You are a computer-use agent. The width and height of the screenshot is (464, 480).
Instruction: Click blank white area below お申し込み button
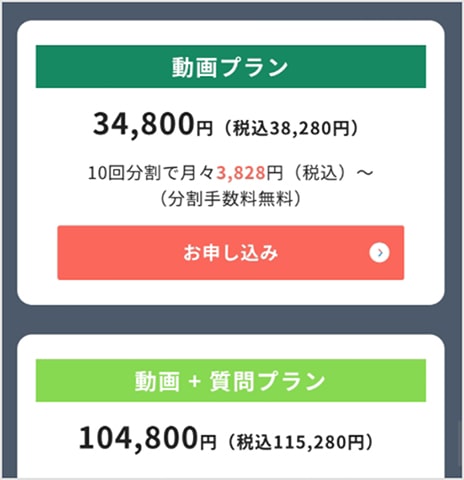click(x=231, y=292)
